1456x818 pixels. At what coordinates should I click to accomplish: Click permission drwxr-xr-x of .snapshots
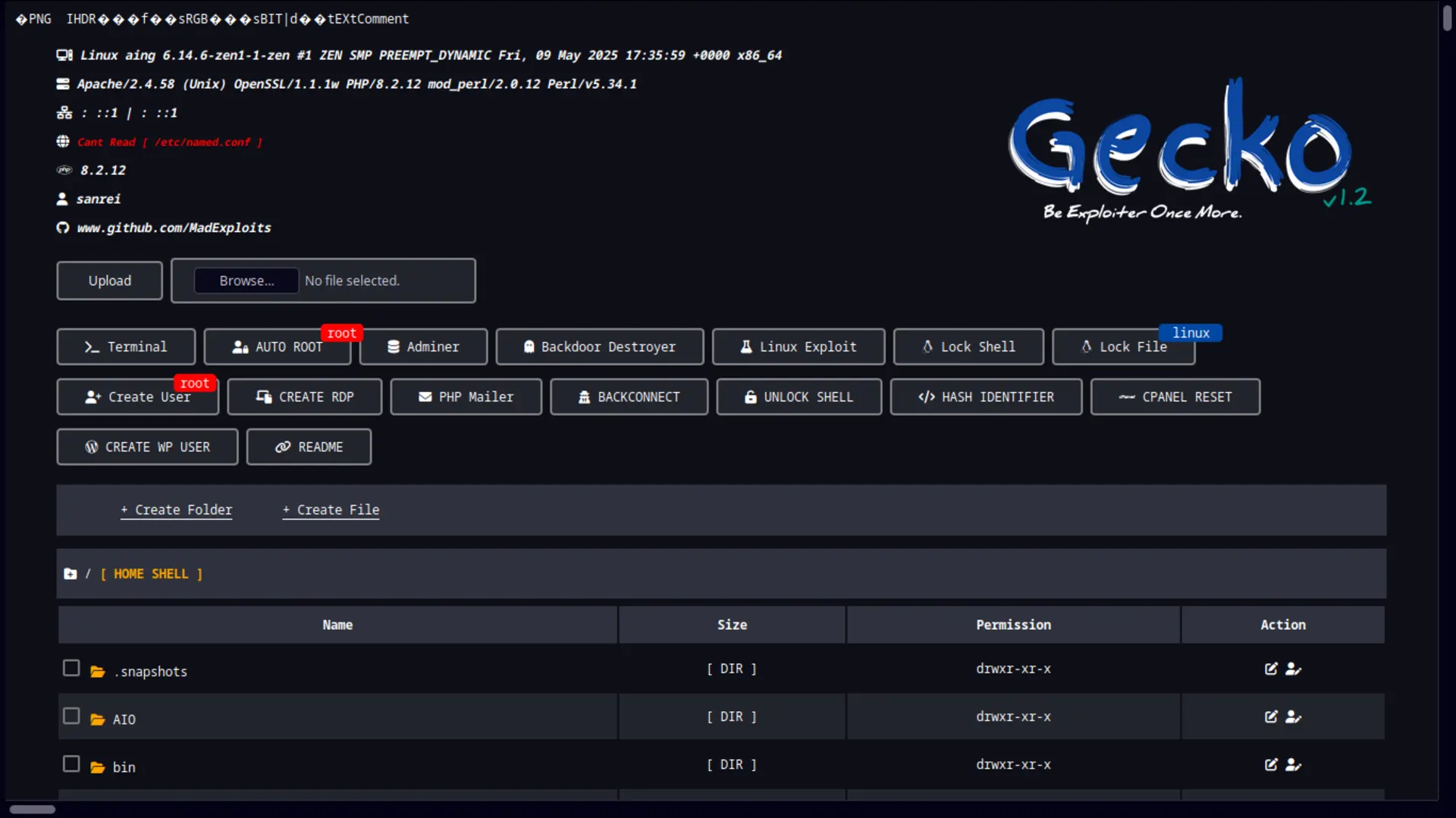pos(1013,669)
